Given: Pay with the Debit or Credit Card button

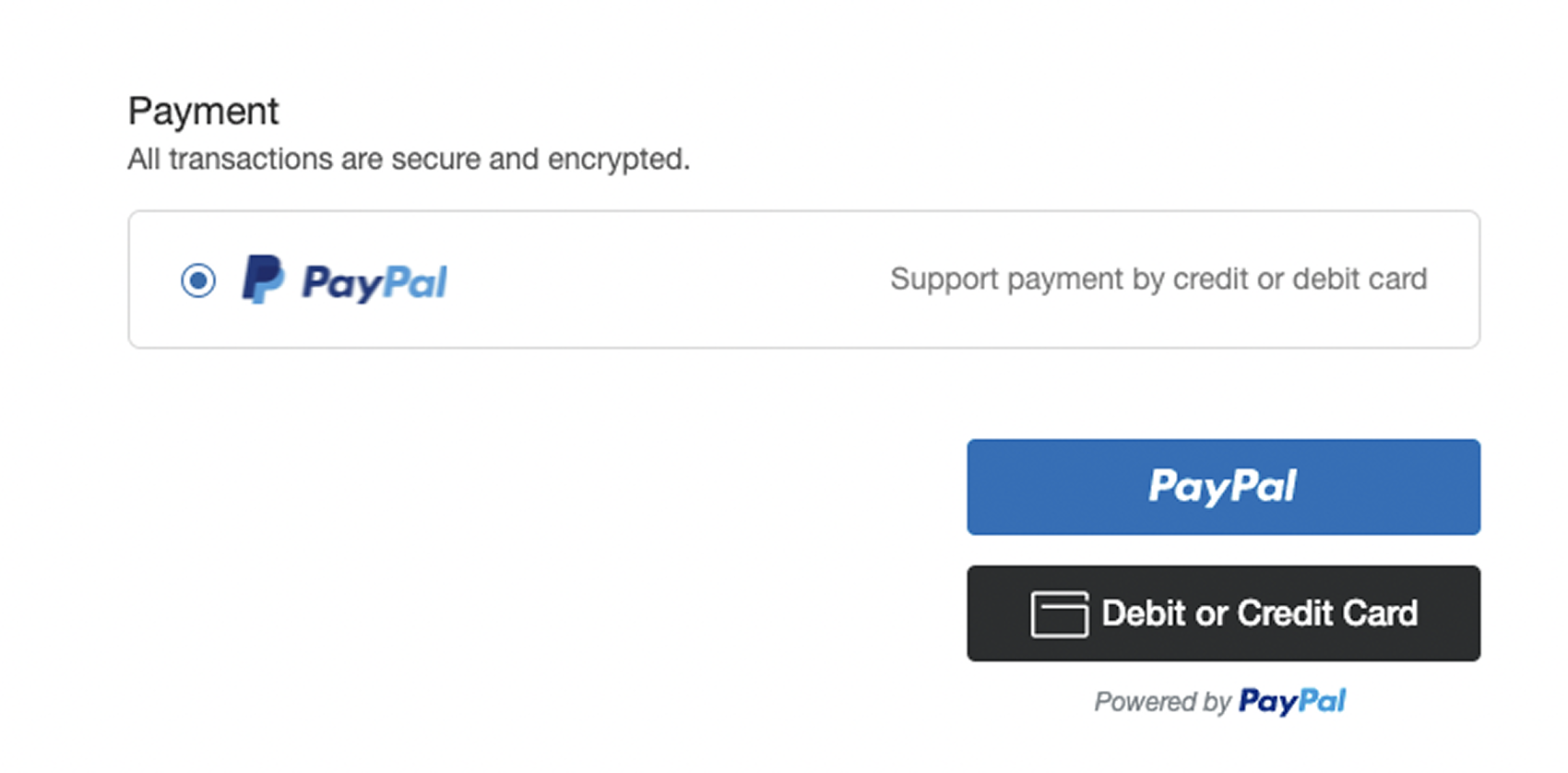Looking at the screenshot, I should (1223, 613).
